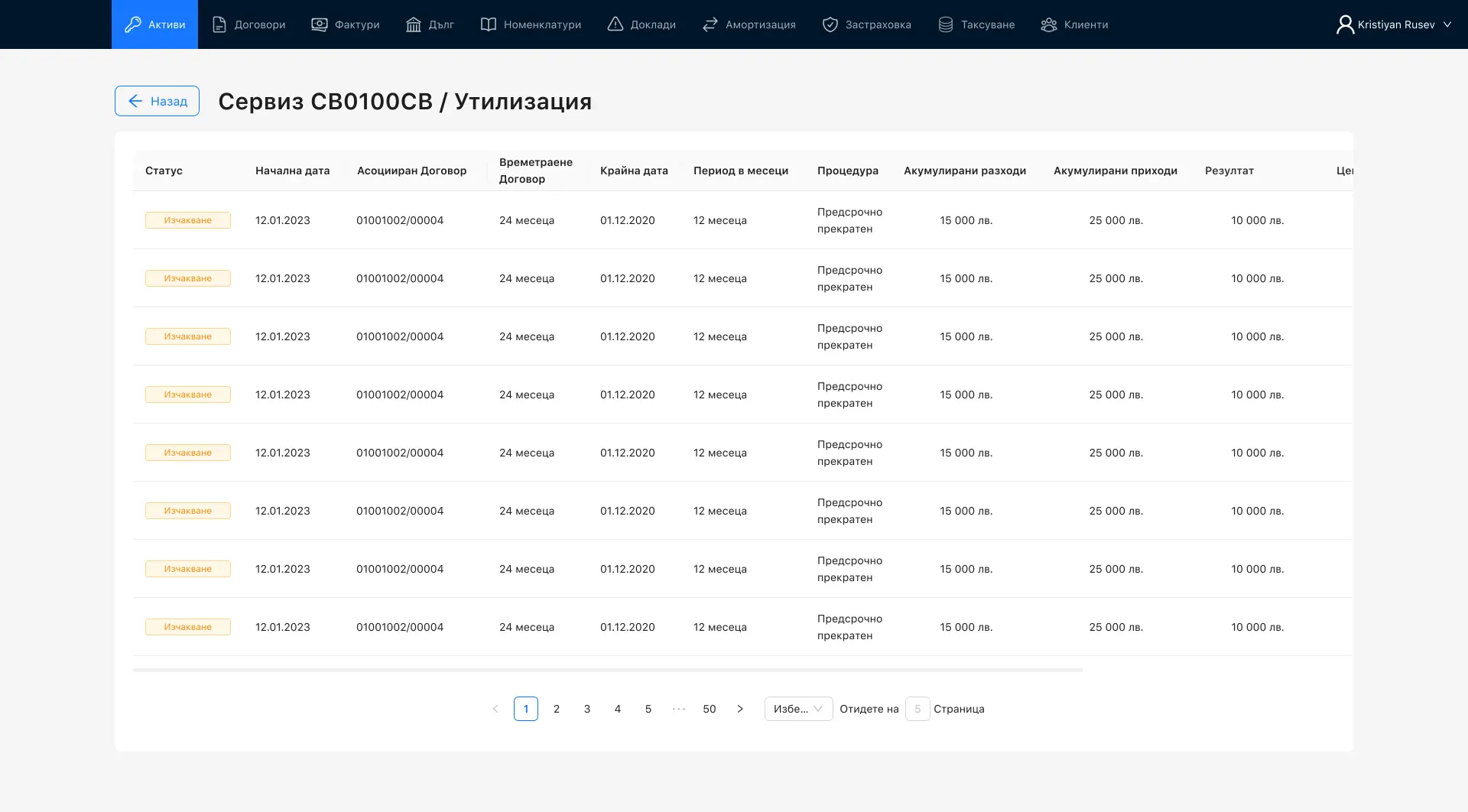Click the Акумулирани разходи column header
Viewport: 1468px width, 812px height.
[x=965, y=171]
